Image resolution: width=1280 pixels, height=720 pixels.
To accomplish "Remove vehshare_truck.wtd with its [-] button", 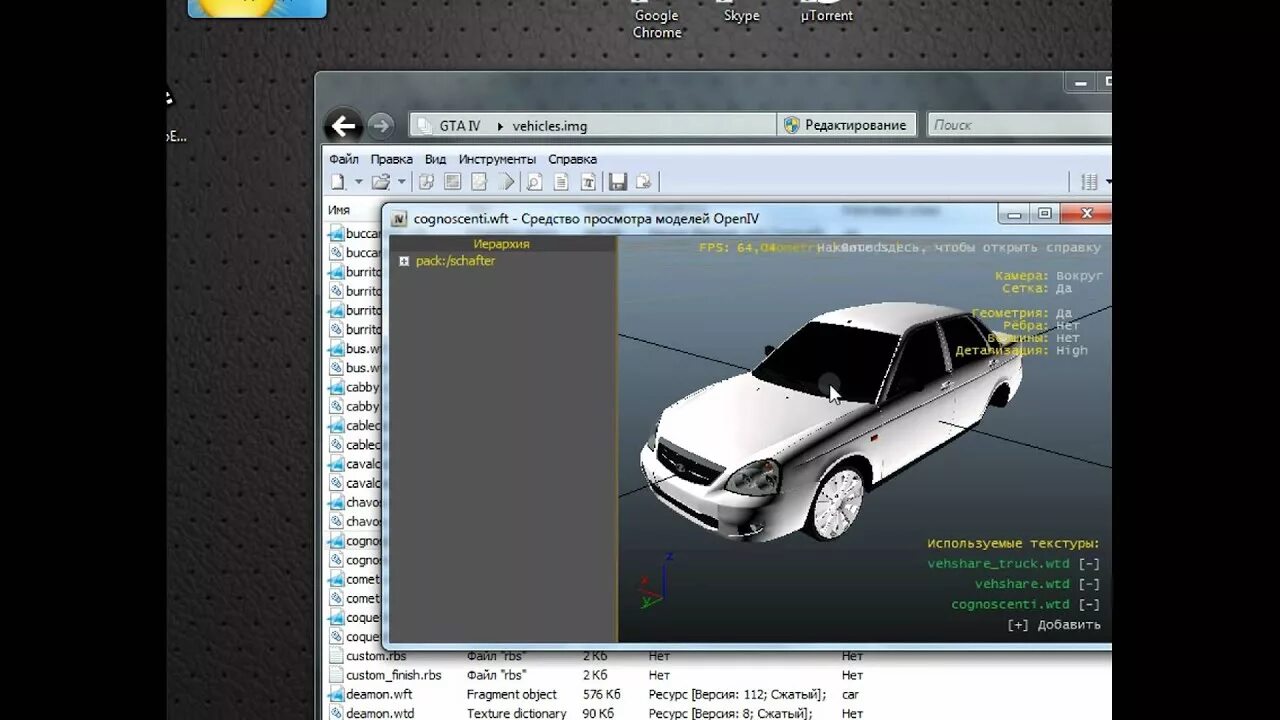I will click(x=1089, y=564).
